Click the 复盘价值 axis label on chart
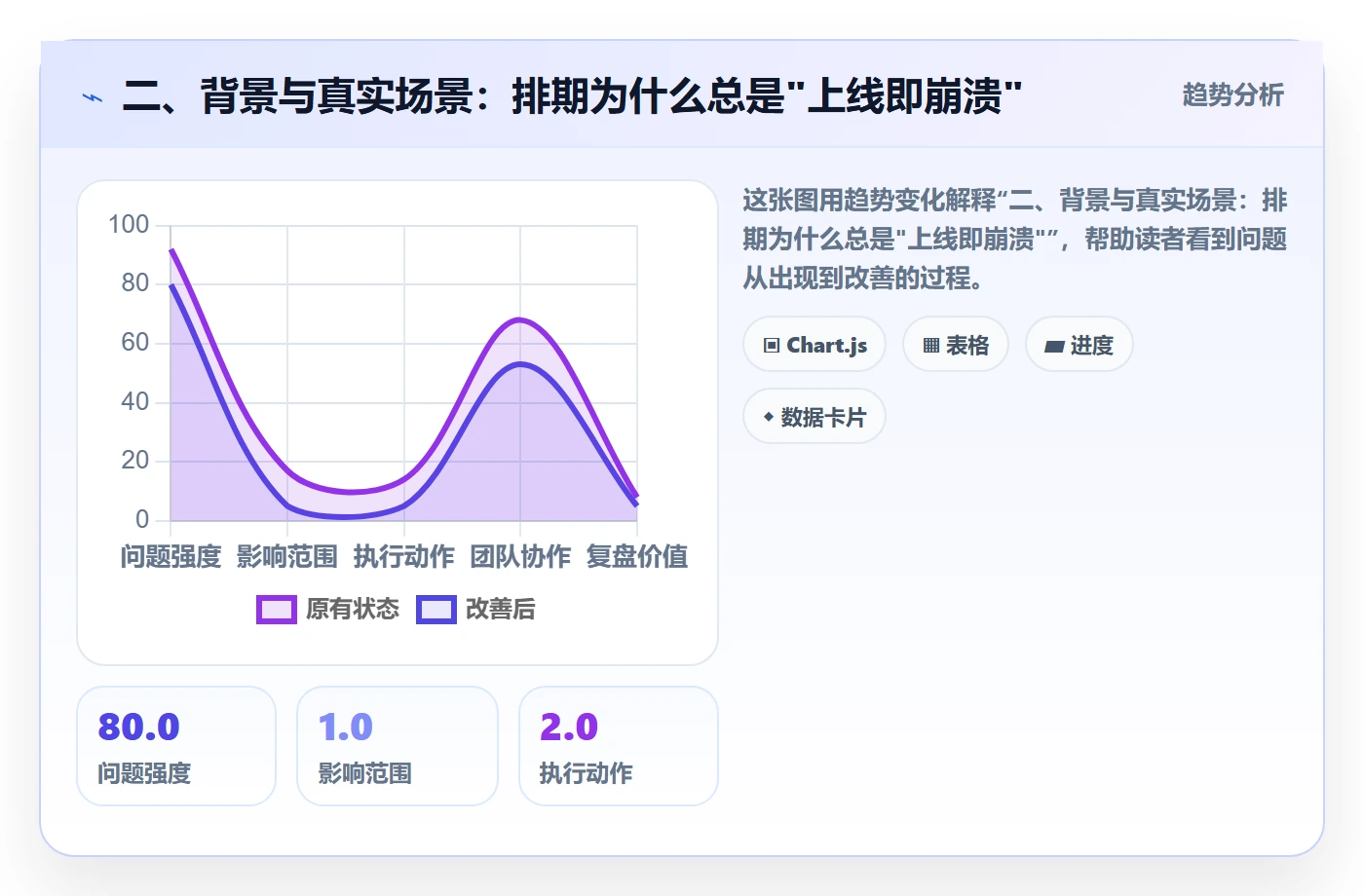This screenshot has height=896, width=1364. coord(637,557)
